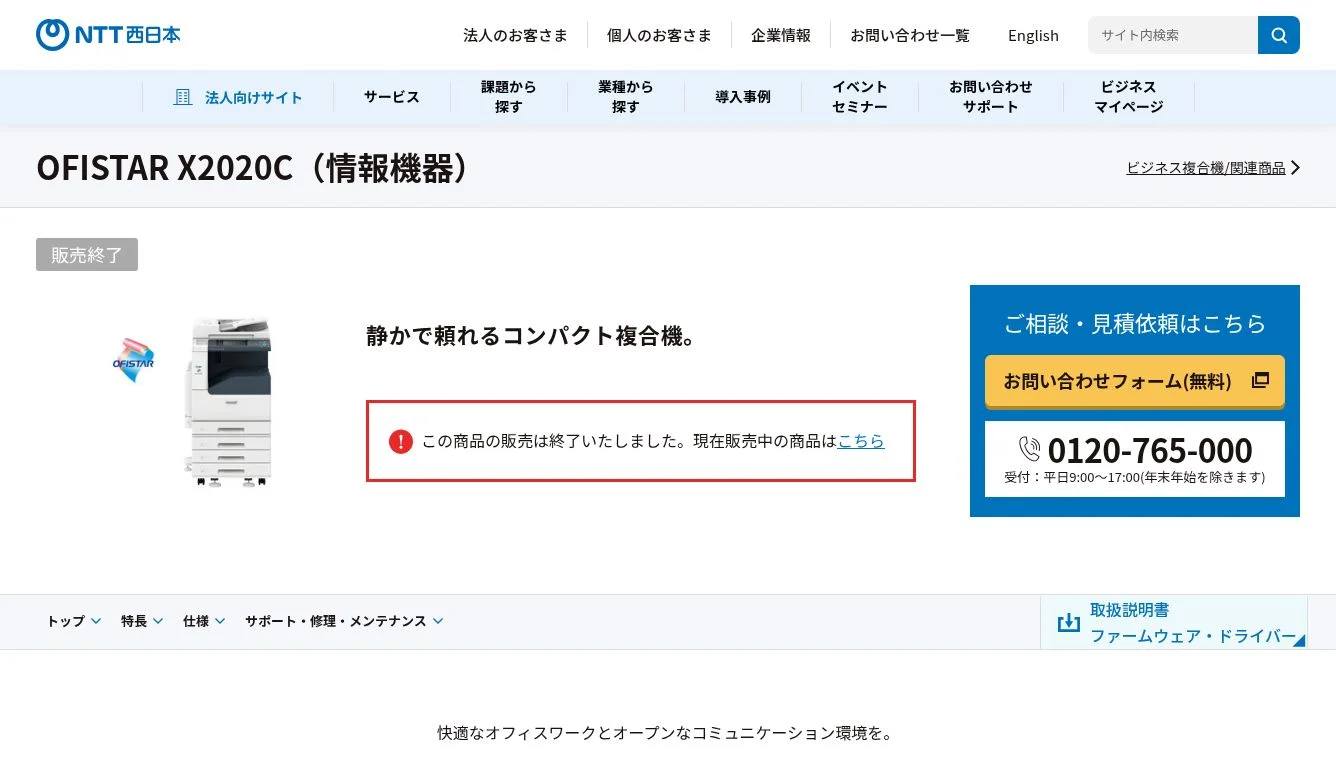Click the red exclamation warning icon
The width and height of the screenshot is (1336, 768).
coord(401,441)
